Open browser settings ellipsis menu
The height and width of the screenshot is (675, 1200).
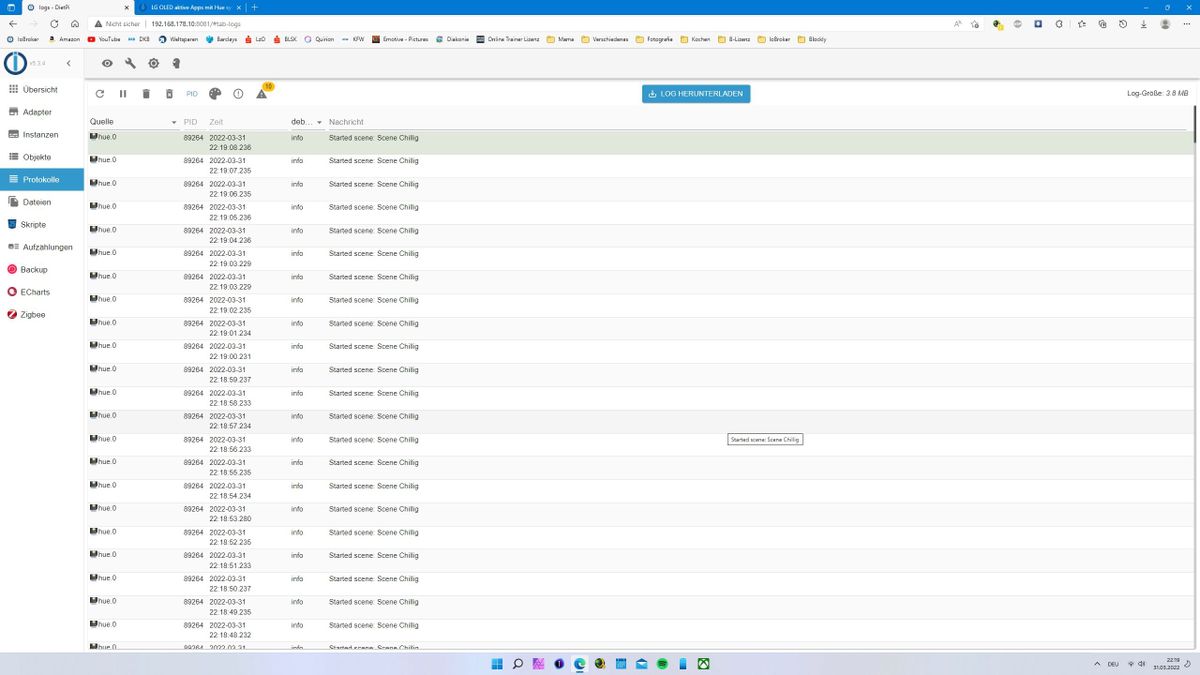click(1187, 23)
